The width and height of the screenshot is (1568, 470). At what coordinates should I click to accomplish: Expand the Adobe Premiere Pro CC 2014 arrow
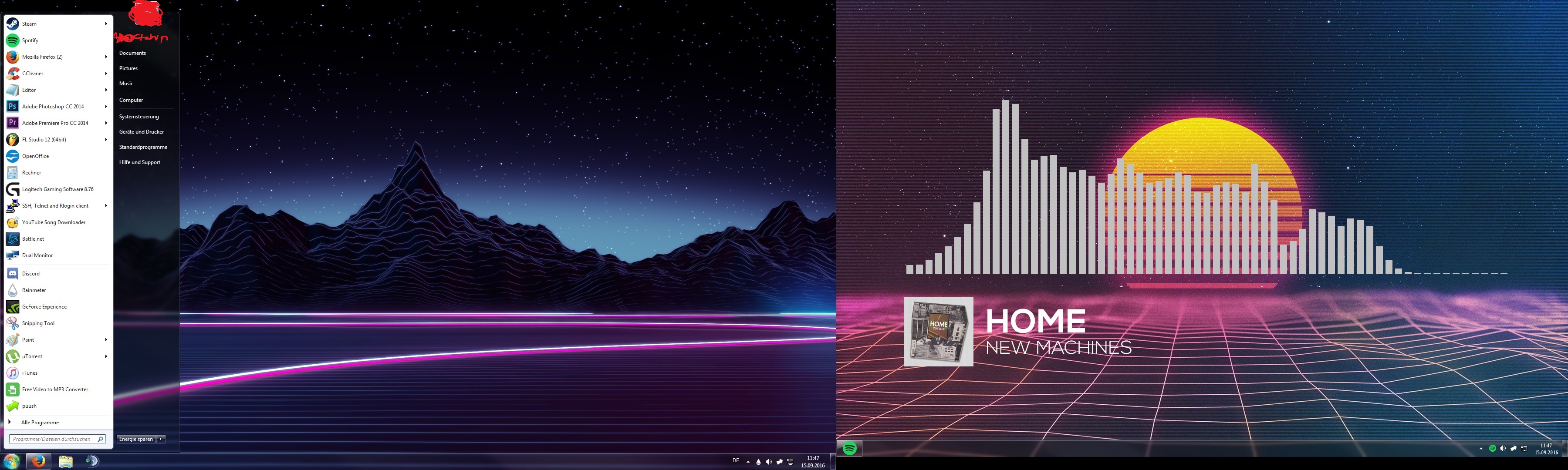(x=106, y=123)
